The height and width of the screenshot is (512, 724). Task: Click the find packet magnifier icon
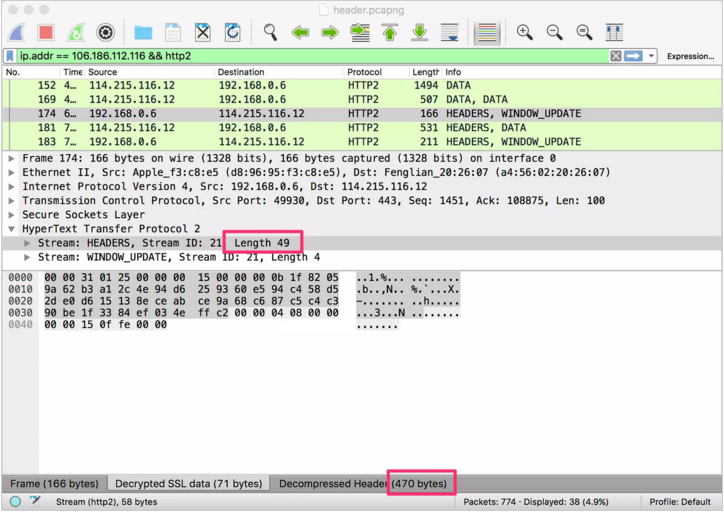tap(270, 33)
